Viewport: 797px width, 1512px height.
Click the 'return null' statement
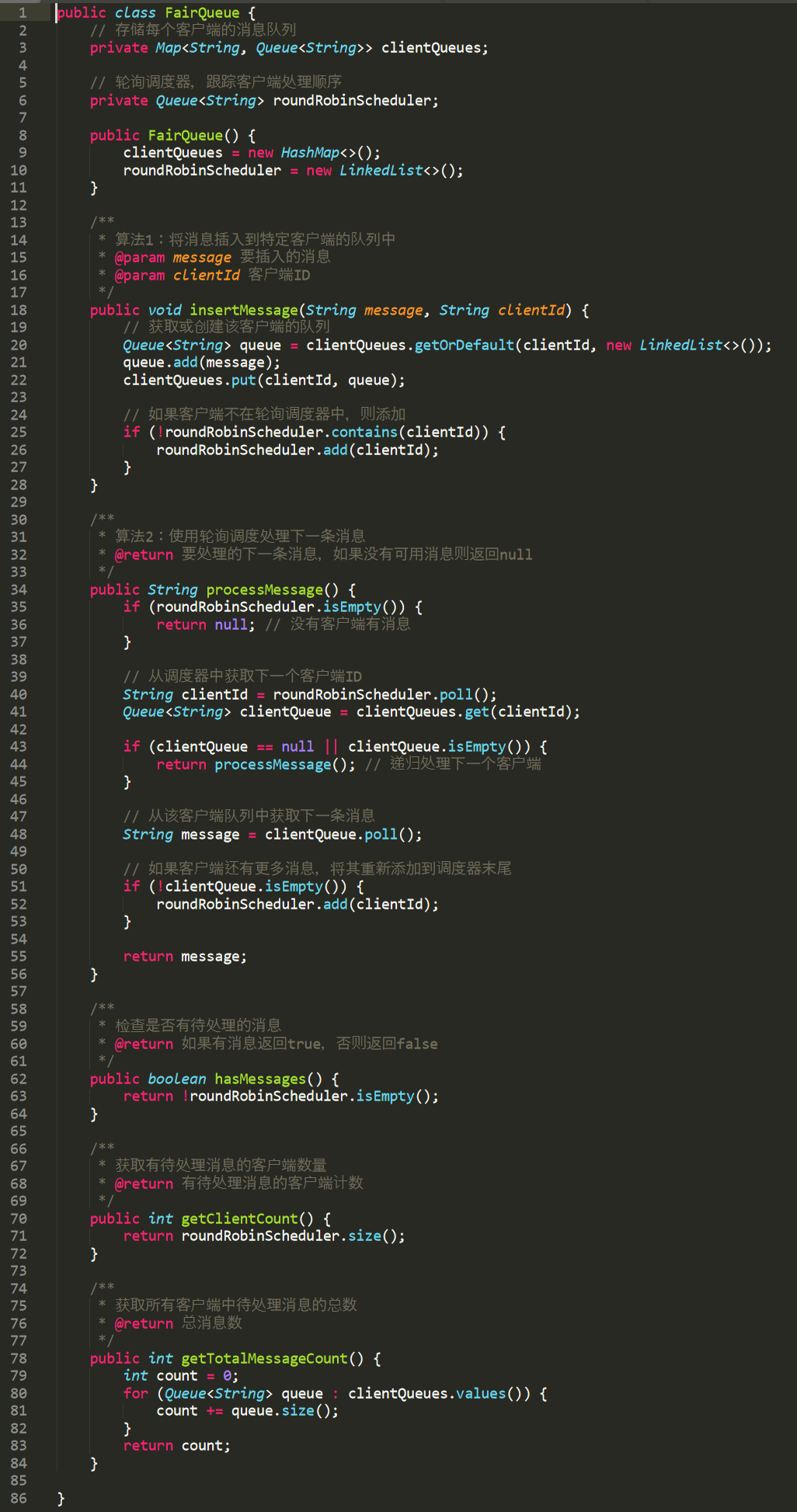pos(205,624)
